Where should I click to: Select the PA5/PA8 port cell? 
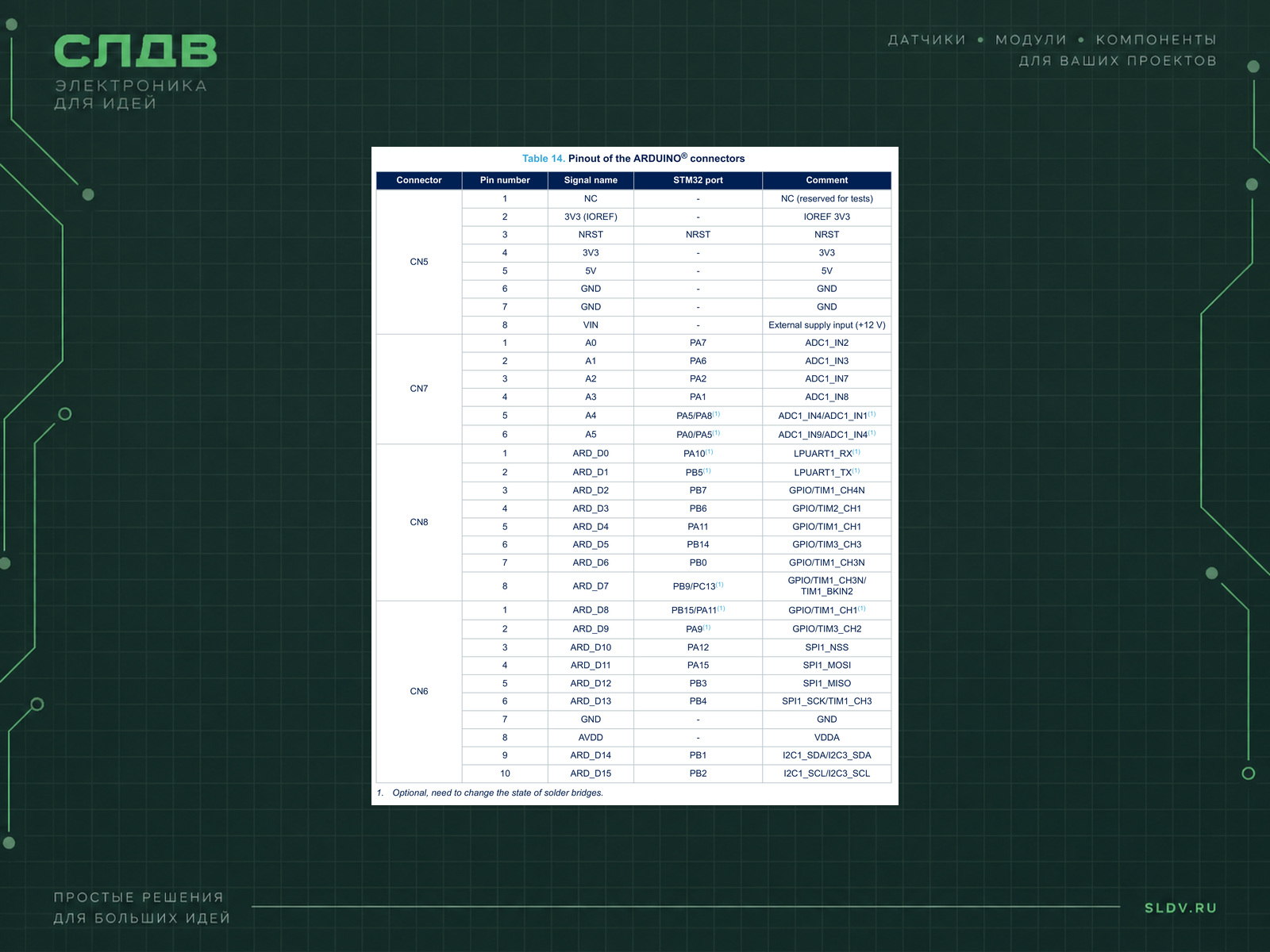698,416
